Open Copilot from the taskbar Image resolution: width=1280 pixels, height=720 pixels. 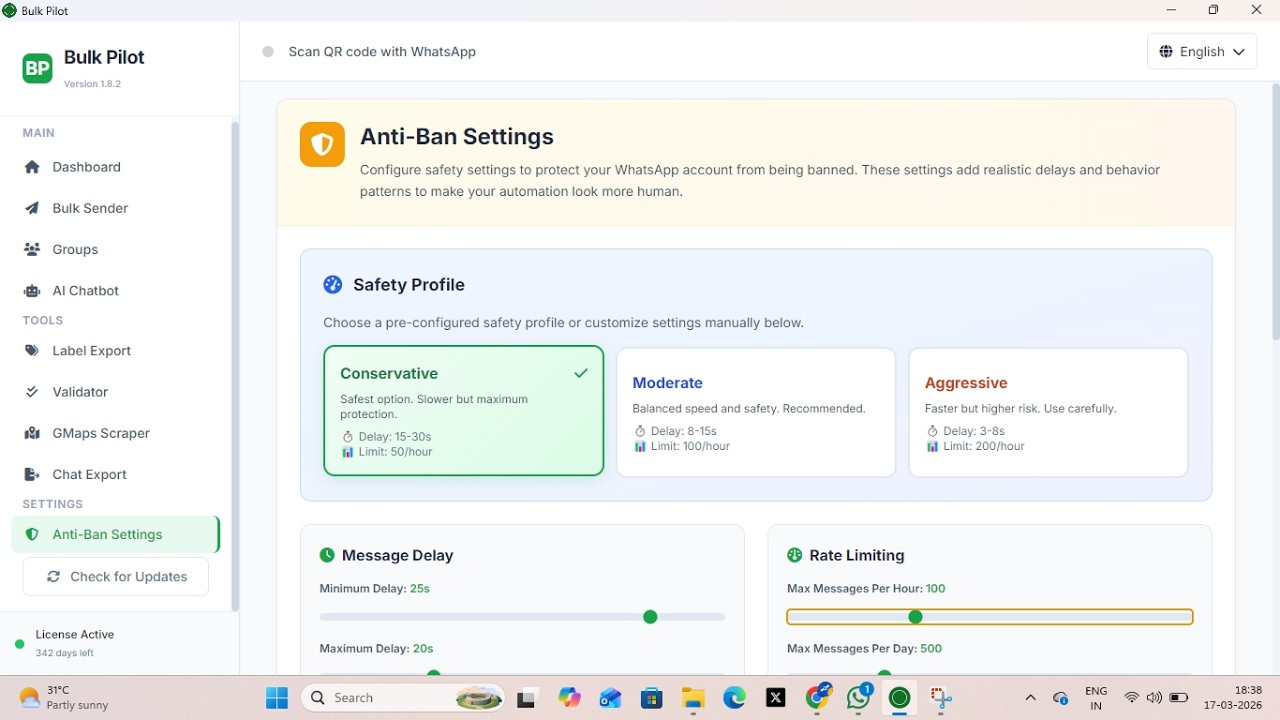click(x=570, y=697)
